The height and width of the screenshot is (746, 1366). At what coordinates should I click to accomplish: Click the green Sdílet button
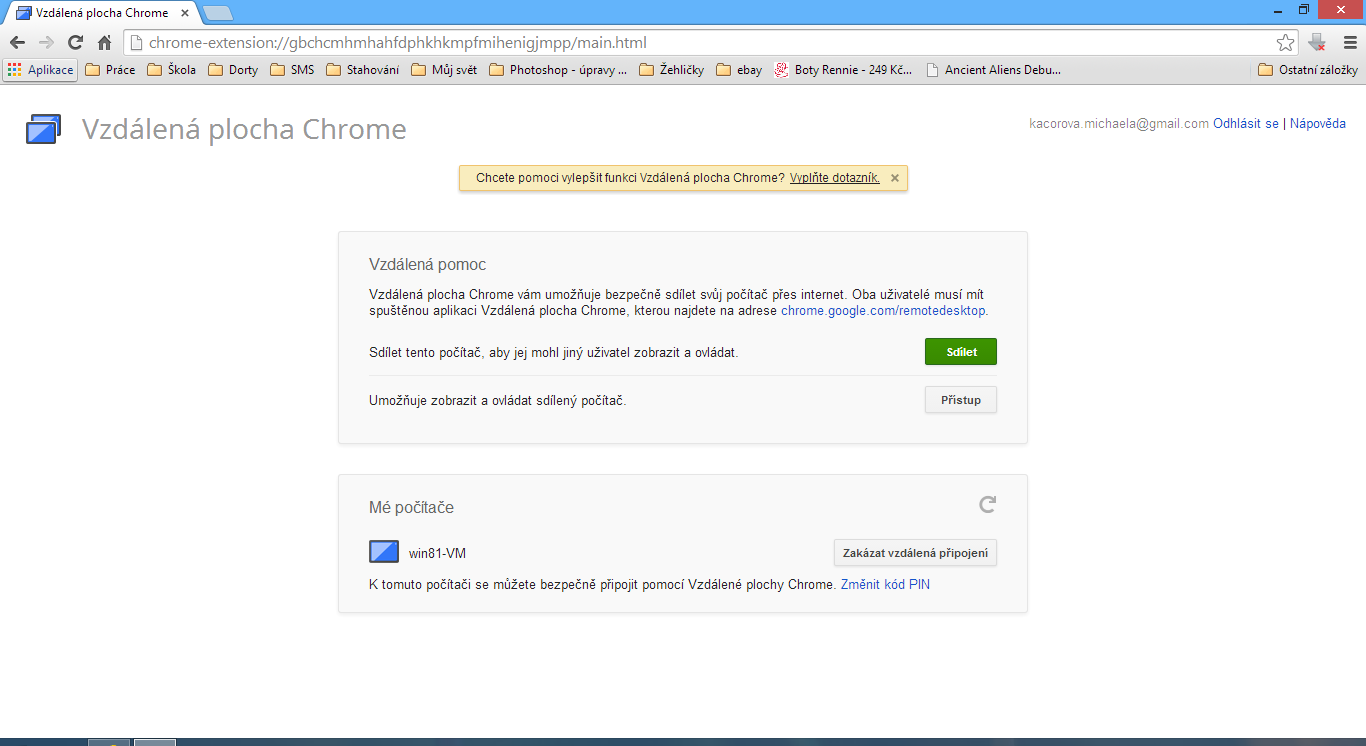point(960,351)
